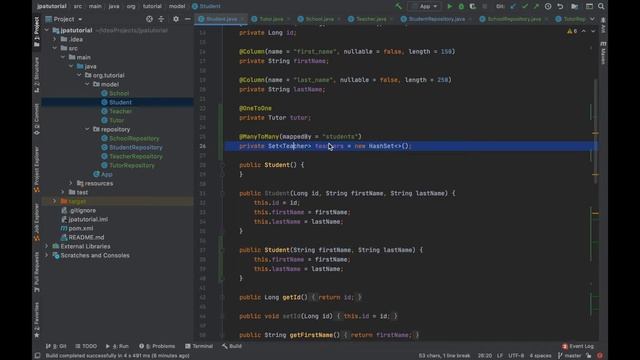Toggle the Pull Requests side tool window

37,272
